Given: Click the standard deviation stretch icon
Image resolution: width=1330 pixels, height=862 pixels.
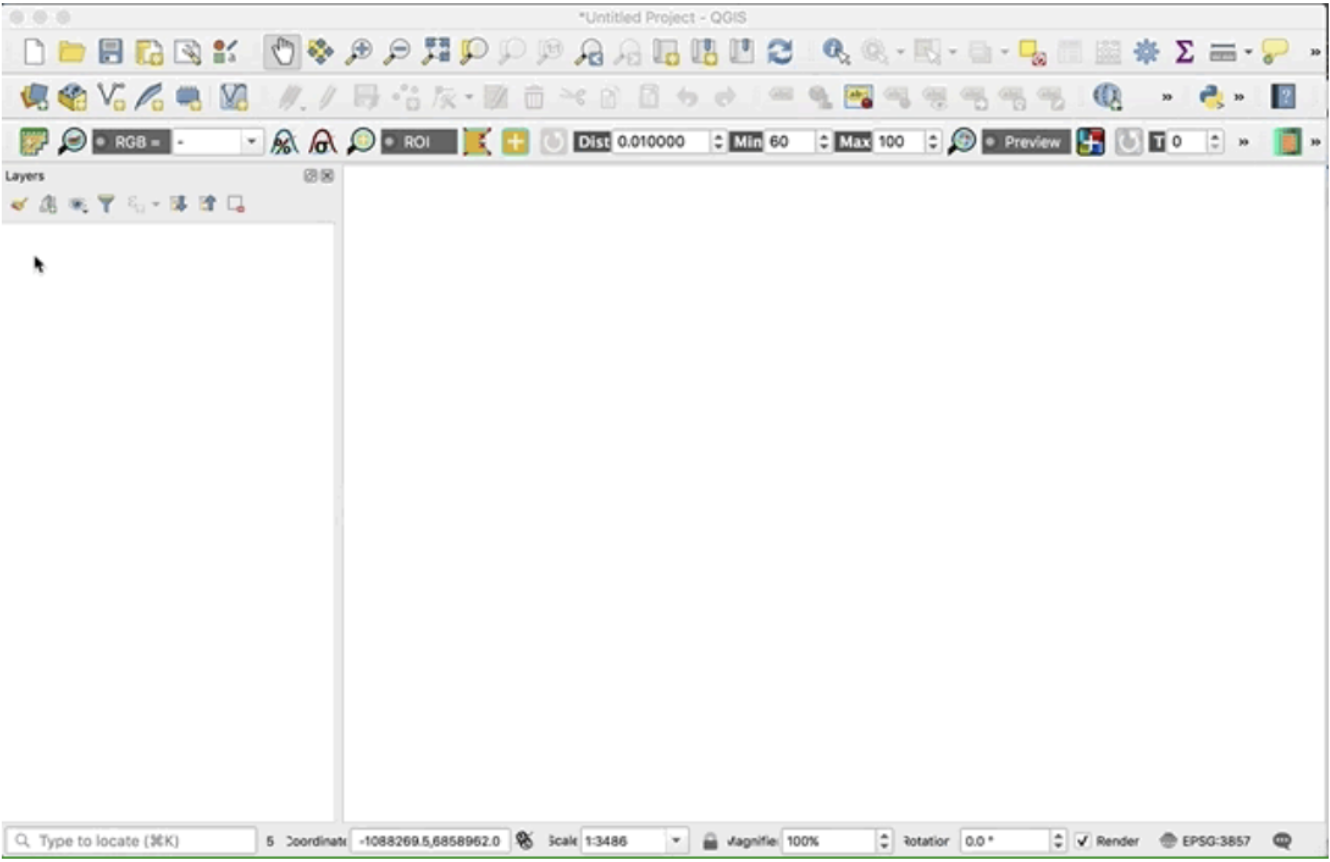Looking at the screenshot, I should (322, 142).
